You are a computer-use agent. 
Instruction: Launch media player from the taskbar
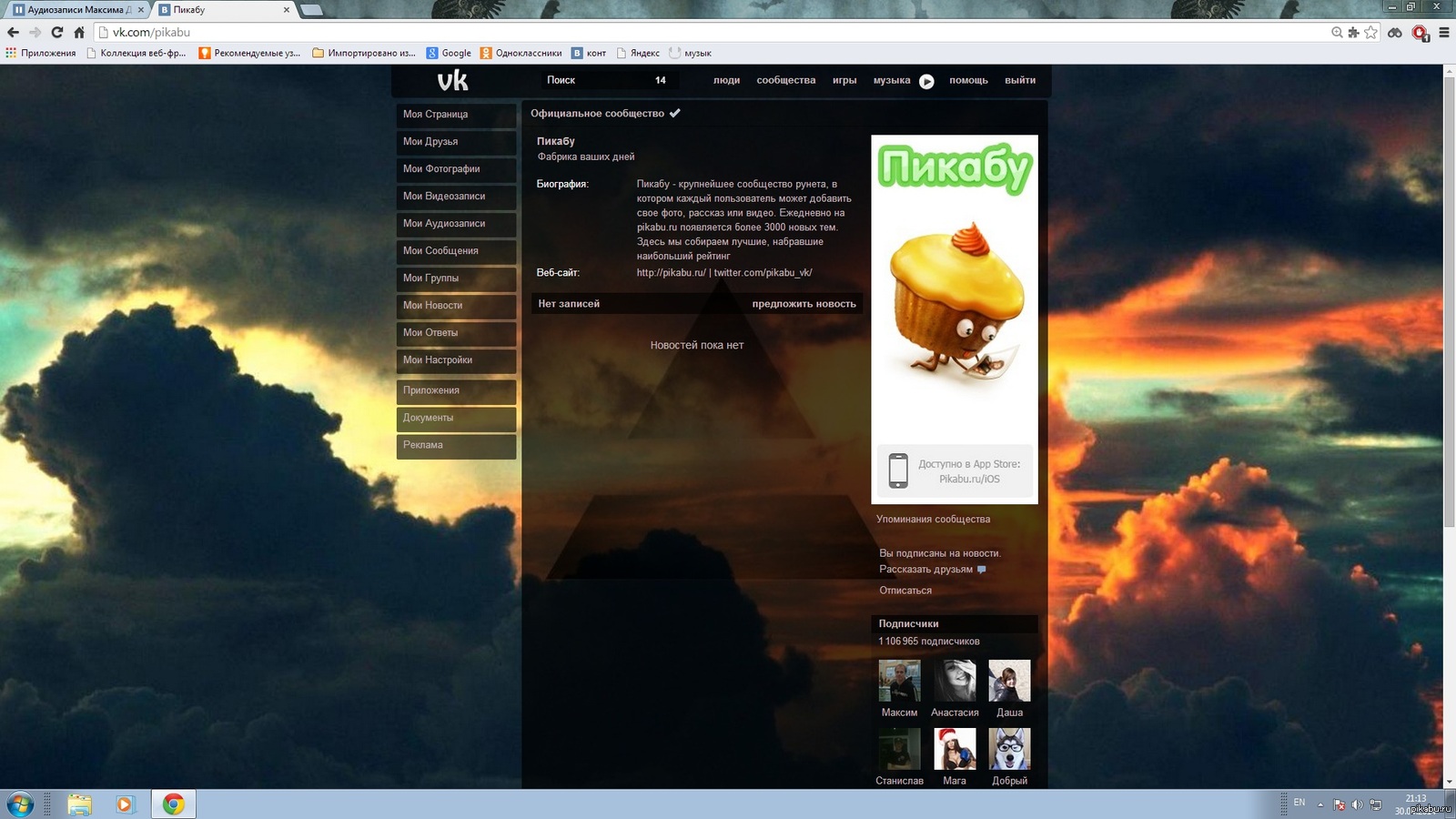125,804
